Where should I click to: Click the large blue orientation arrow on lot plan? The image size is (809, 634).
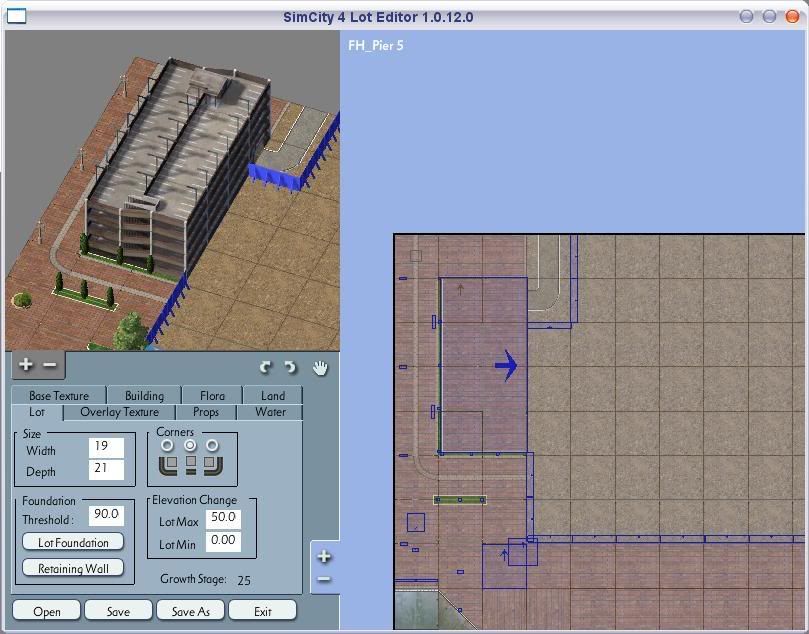[507, 365]
